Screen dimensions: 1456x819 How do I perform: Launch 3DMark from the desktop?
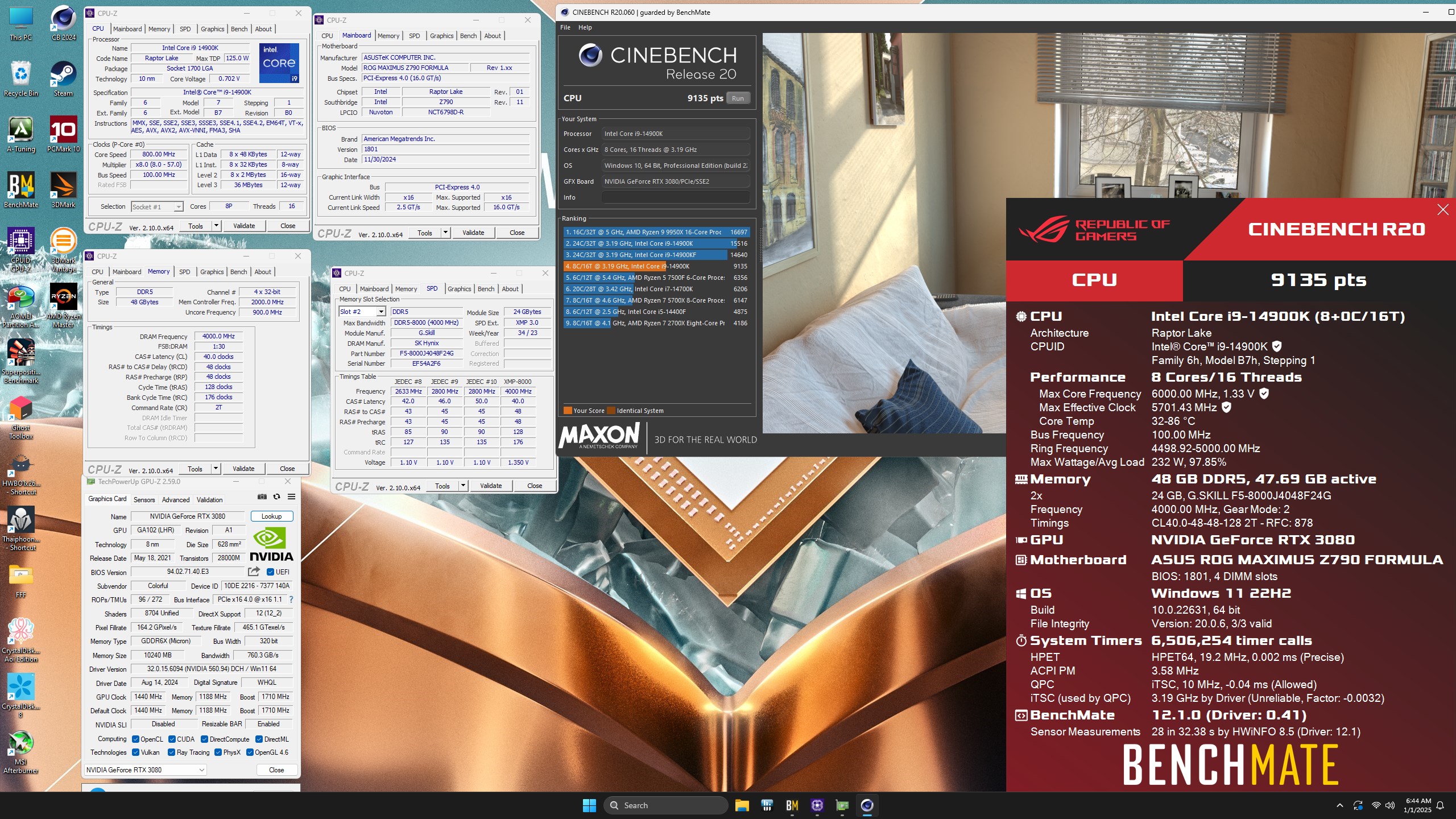(63, 190)
